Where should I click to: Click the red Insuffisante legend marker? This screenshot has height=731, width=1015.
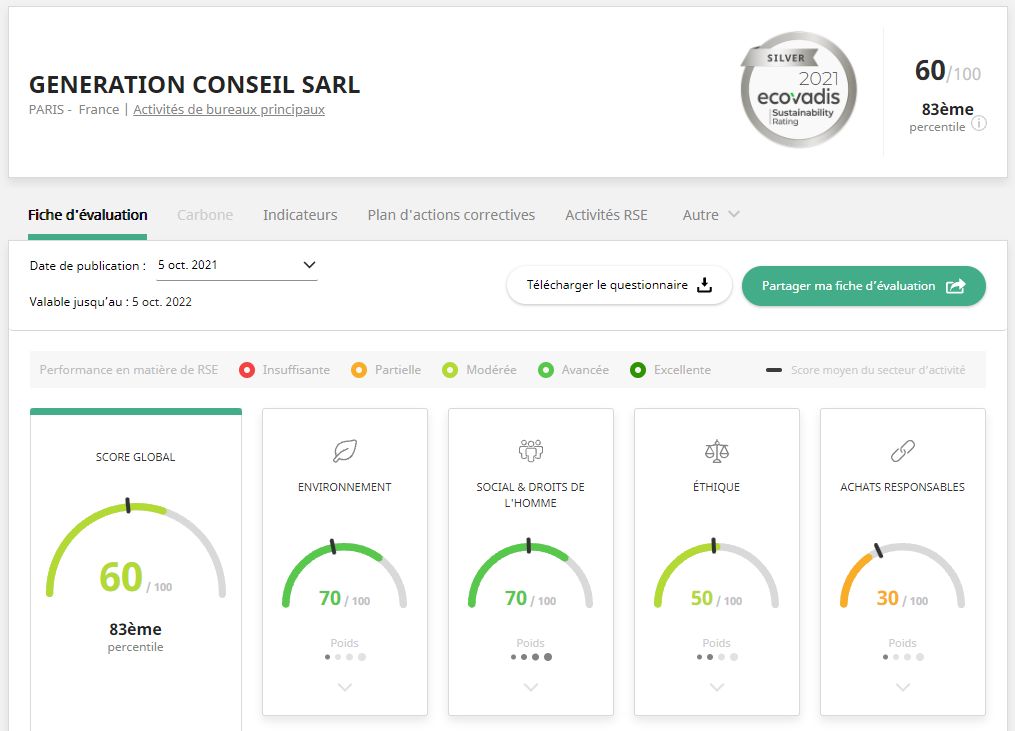(x=247, y=370)
